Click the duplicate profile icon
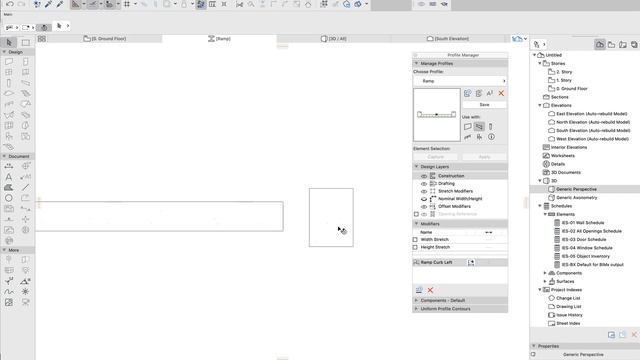 [x=479, y=93]
